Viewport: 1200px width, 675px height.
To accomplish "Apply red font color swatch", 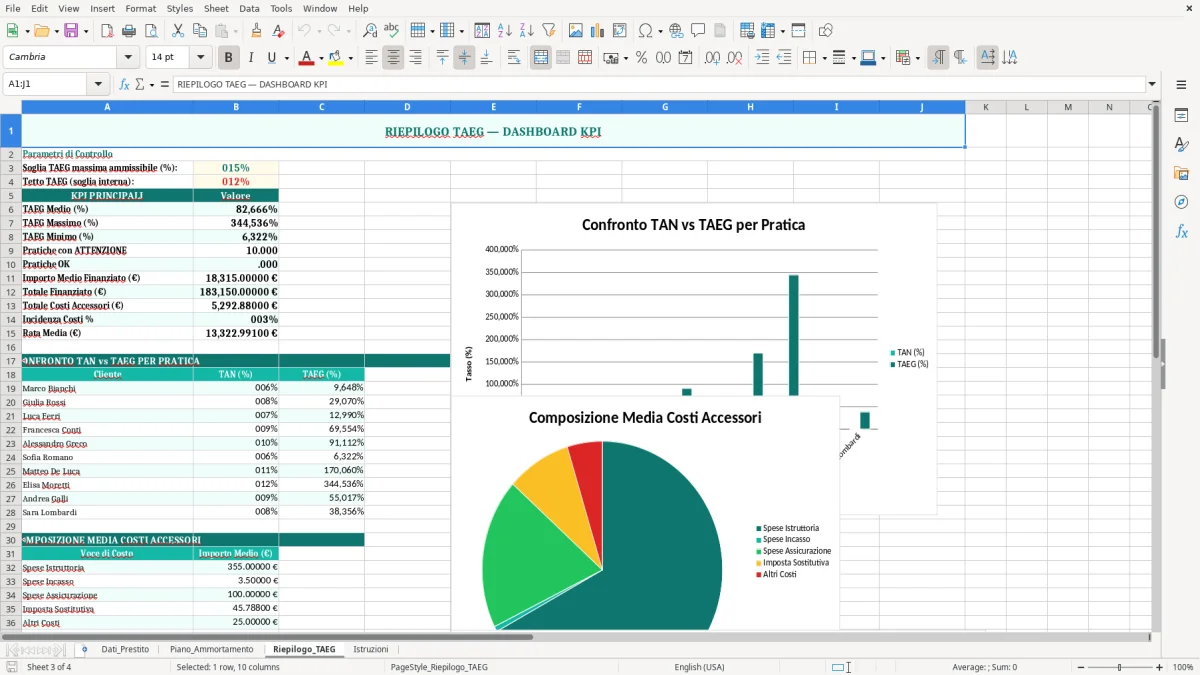I will tap(307, 58).
